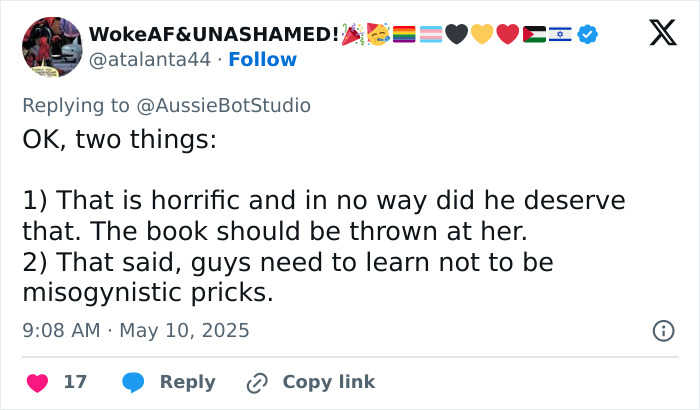The height and width of the screenshot is (410, 700).
Task: Open the info circle icon
Action: coord(662,330)
